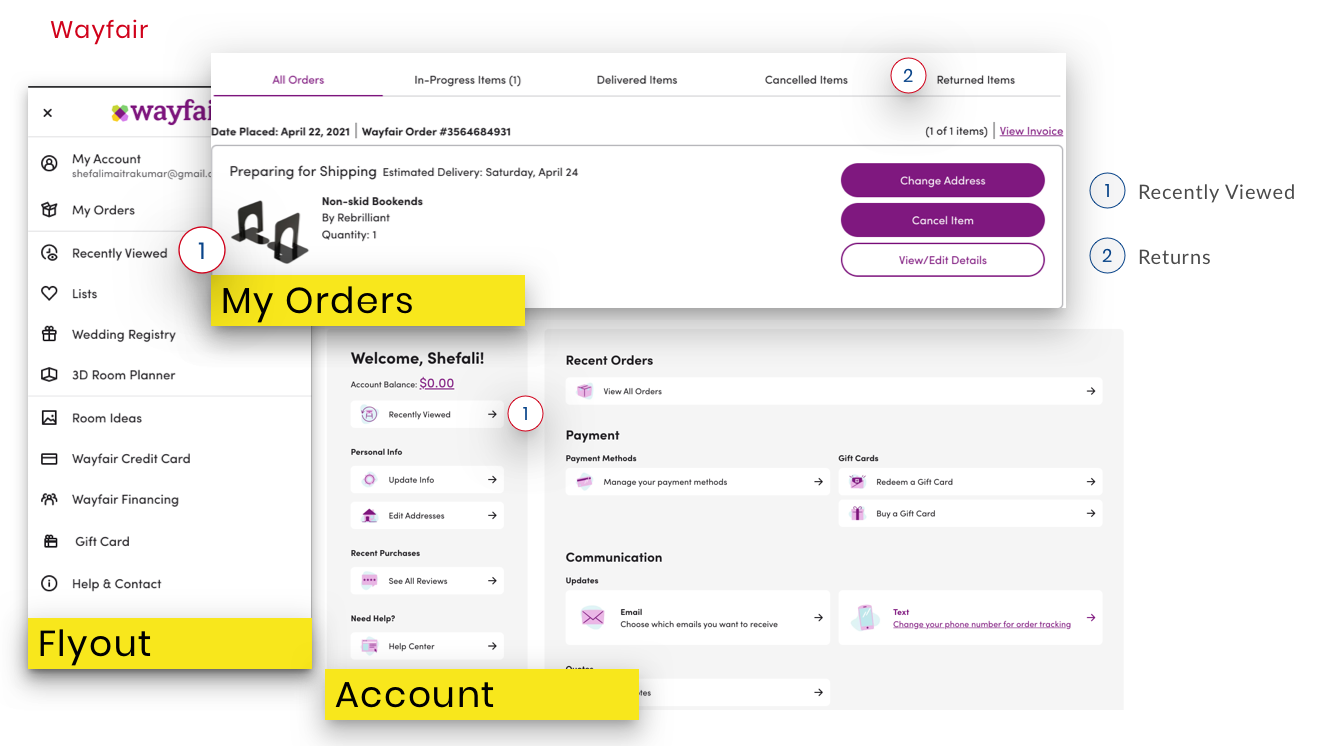
Task: Open View All Orders under Recent Orders
Action: 834,391
